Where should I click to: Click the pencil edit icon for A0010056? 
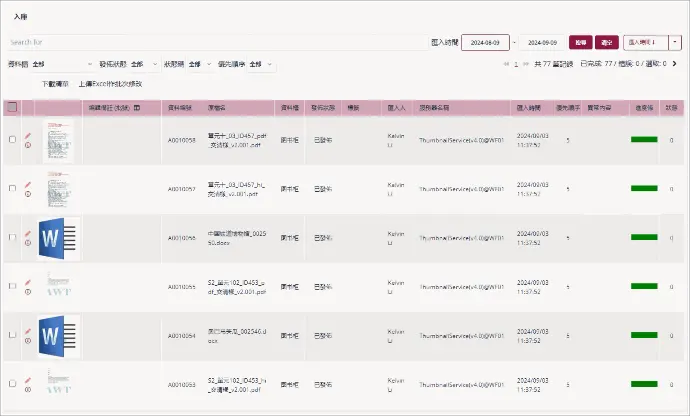(28, 232)
